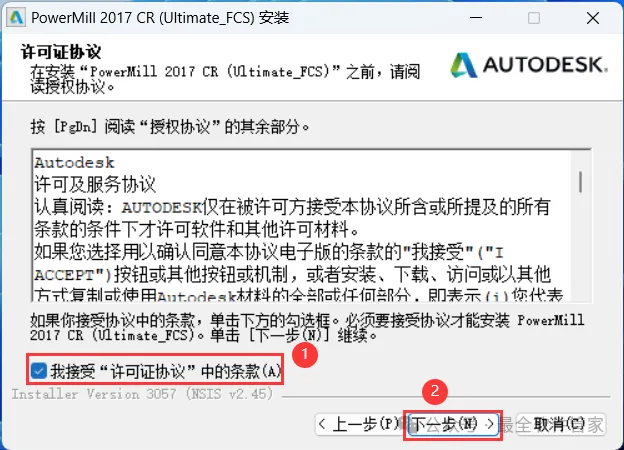Cancel installation using 取消(C) button

click(x=561, y=425)
